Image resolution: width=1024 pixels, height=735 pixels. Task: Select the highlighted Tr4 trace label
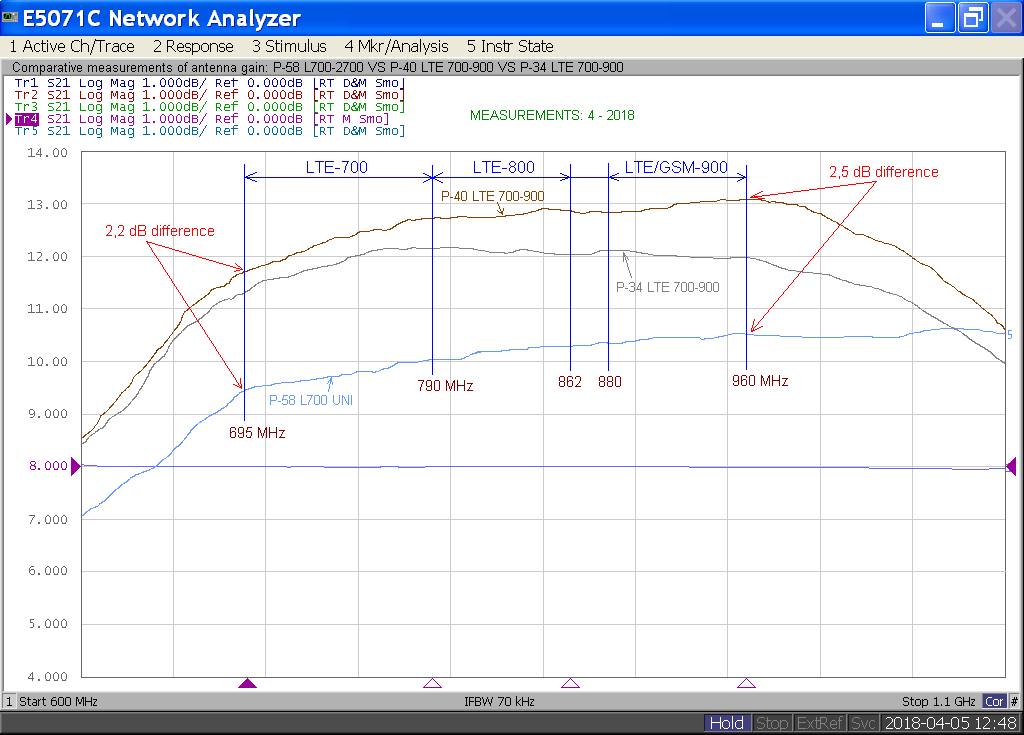click(x=26, y=119)
